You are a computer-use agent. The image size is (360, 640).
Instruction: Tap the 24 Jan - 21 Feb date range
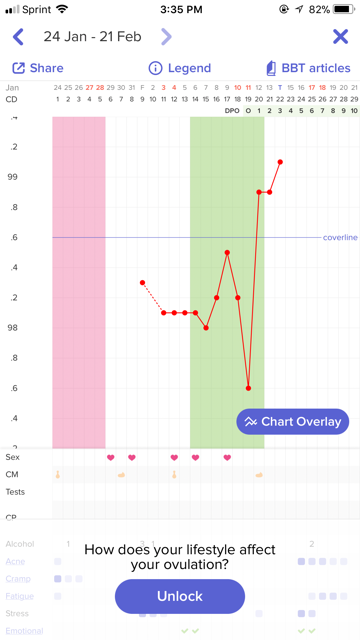coord(93,37)
